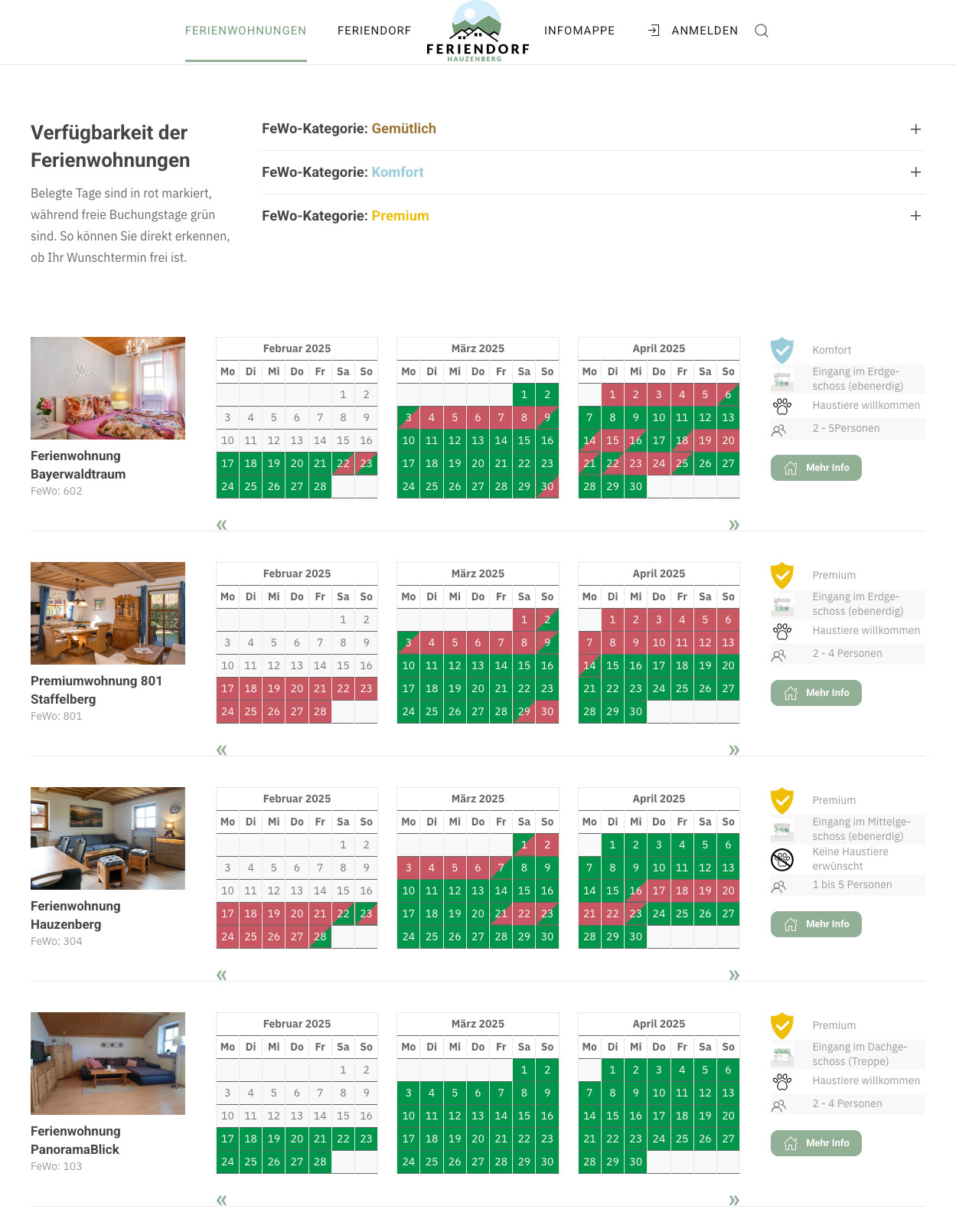Expand the FeWo-Kategorie Komfort section

pyautogui.click(x=915, y=172)
